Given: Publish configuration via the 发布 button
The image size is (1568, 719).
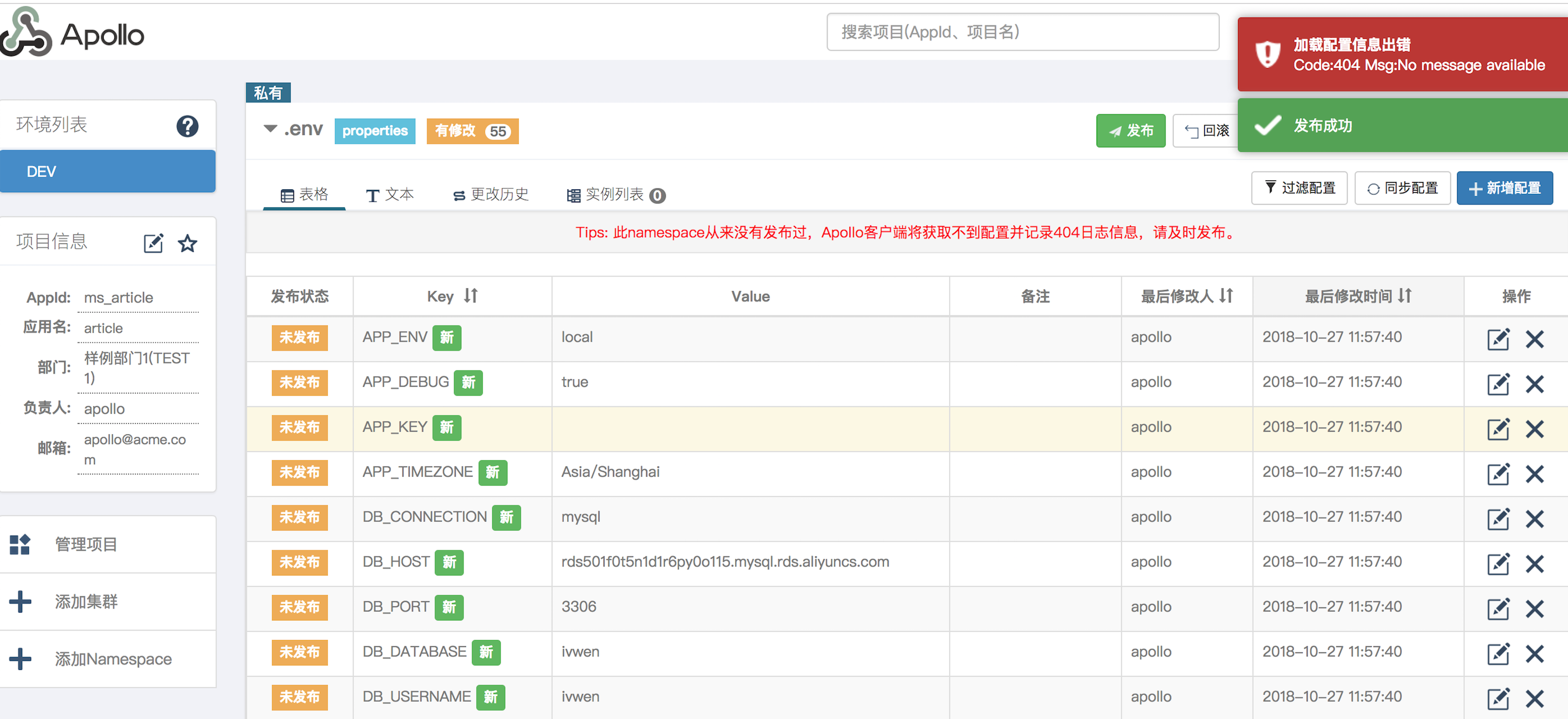Looking at the screenshot, I should (x=1130, y=130).
